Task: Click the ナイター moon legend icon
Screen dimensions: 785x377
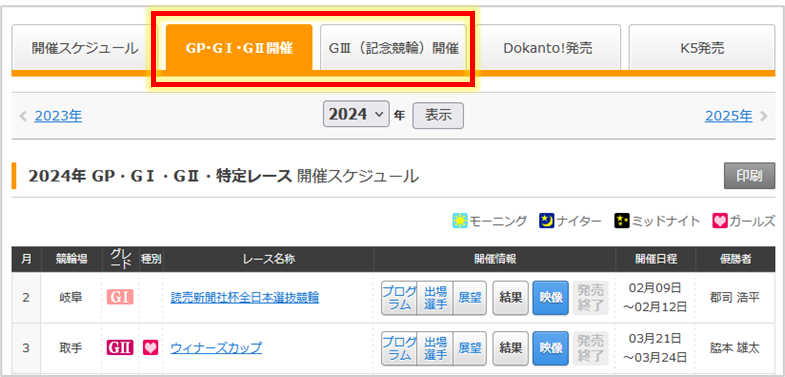Action: [546, 220]
